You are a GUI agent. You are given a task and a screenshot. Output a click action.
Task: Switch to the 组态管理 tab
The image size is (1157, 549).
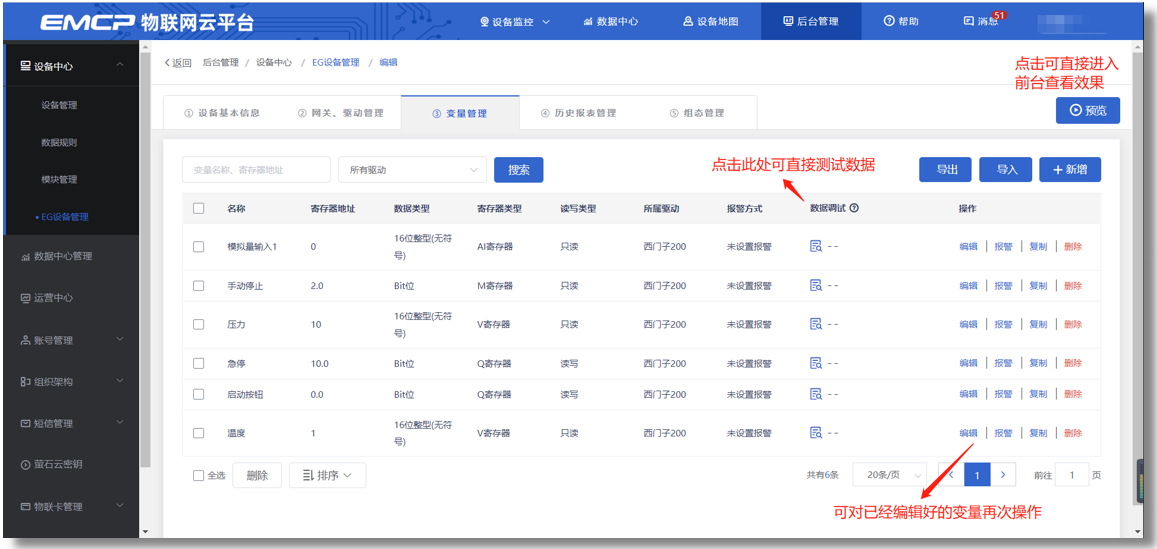(697, 113)
